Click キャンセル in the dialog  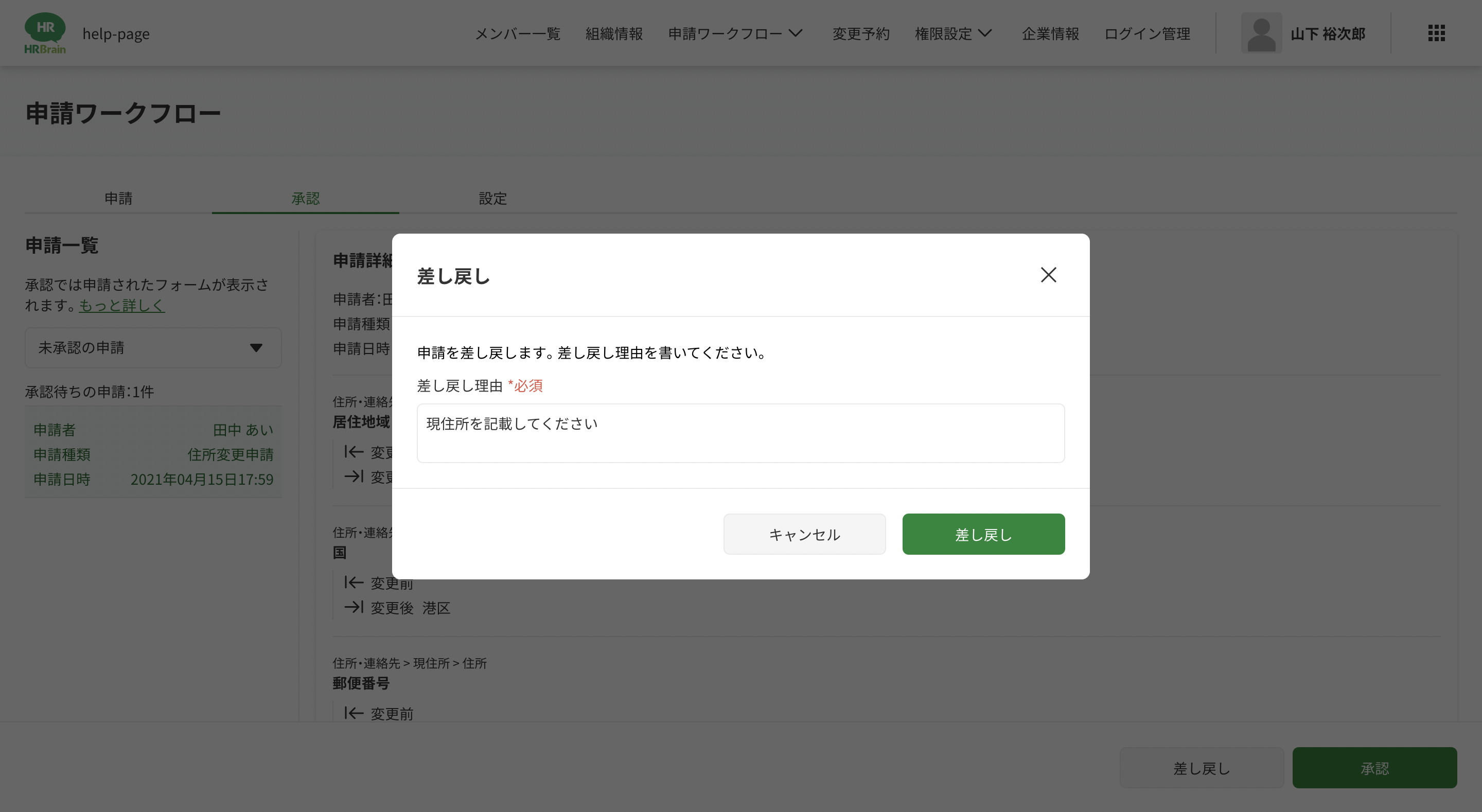coord(804,534)
